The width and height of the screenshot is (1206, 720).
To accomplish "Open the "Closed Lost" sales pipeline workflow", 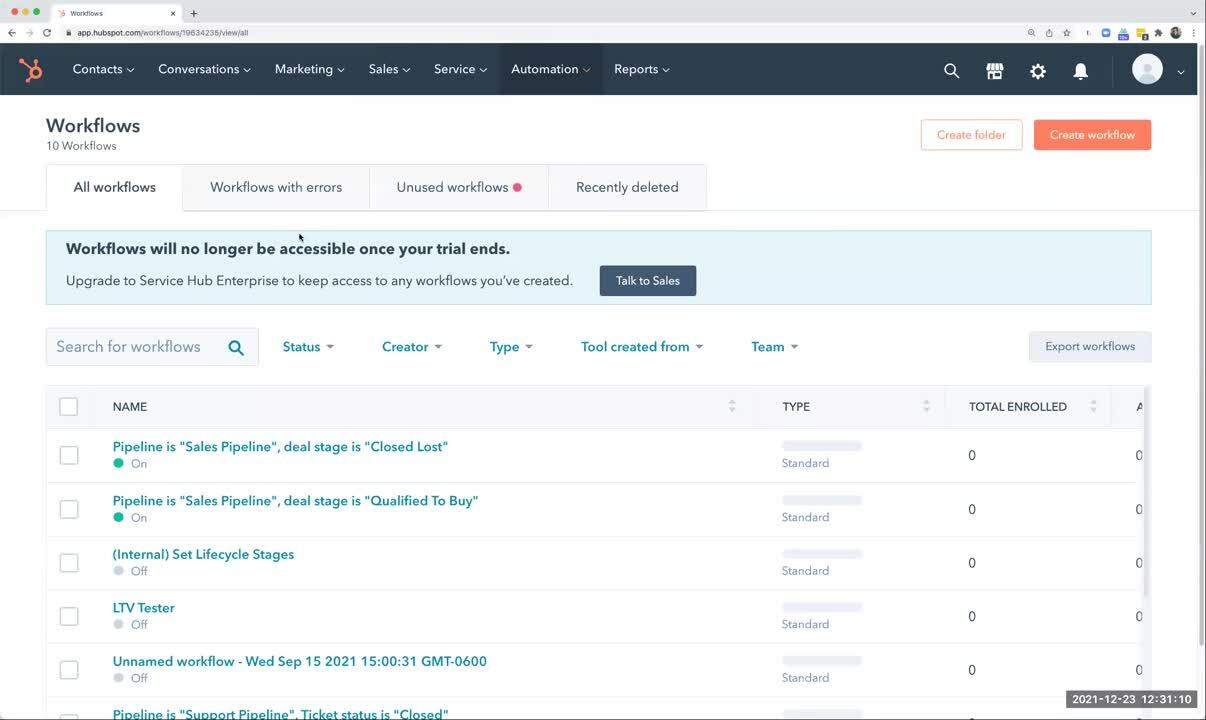I will click(x=280, y=447).
